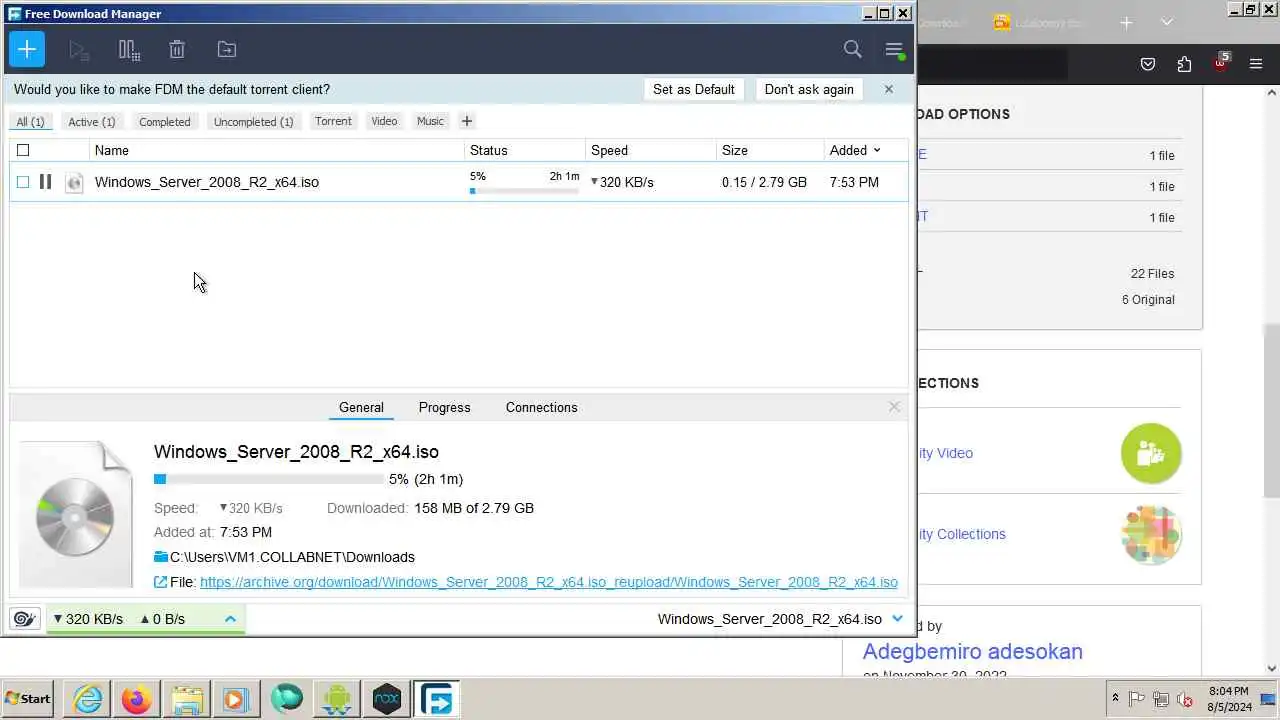Add a new download with plus button
1280x720 pixels.
click(x=27, y=49)
